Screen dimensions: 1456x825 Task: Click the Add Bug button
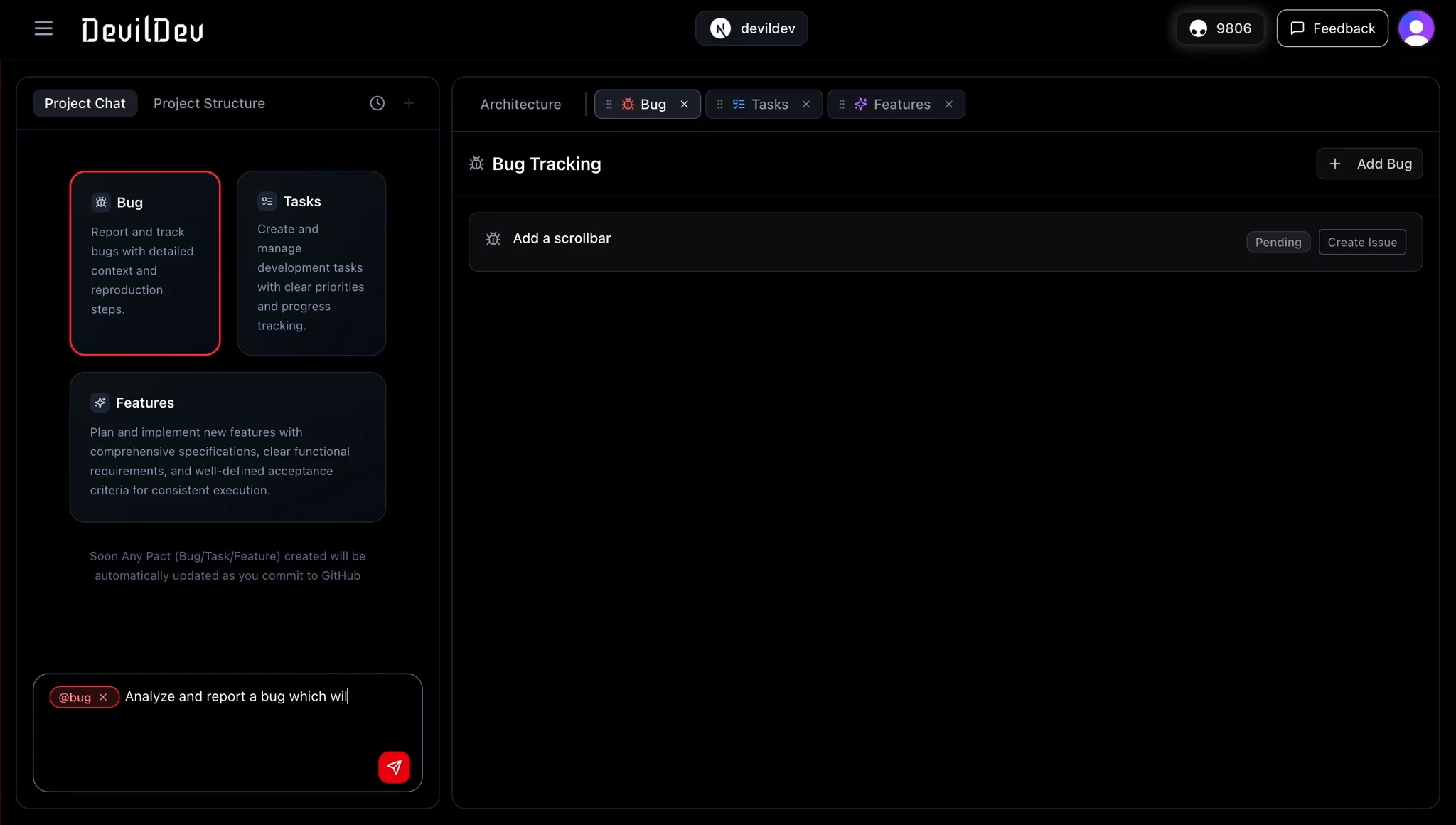[x=1369, y=163]
